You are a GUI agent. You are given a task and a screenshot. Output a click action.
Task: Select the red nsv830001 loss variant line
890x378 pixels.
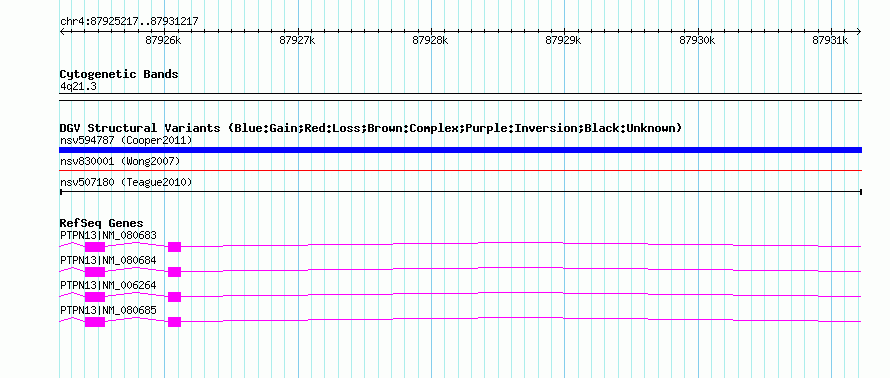(460, 170)
